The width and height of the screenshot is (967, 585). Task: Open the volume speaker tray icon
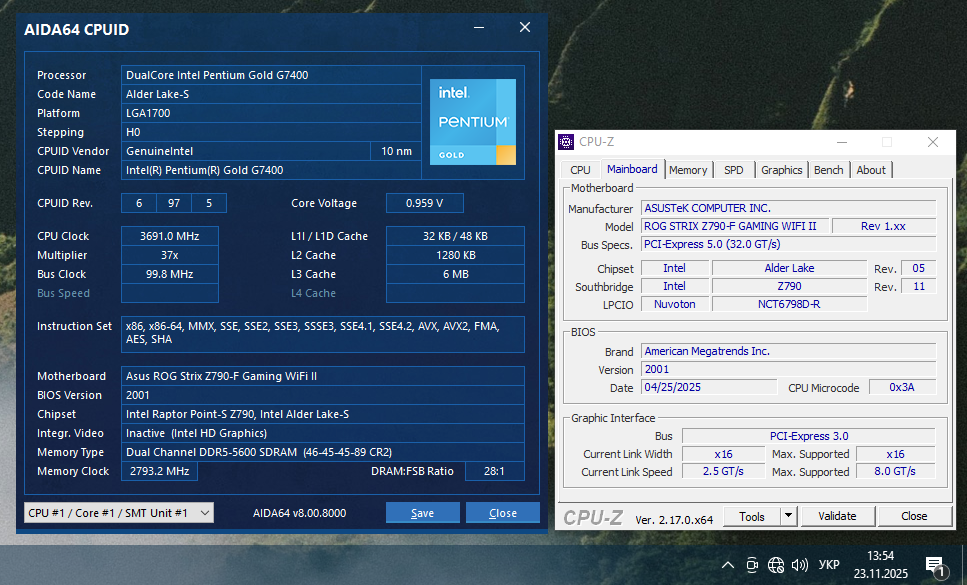tap(800, 565)
